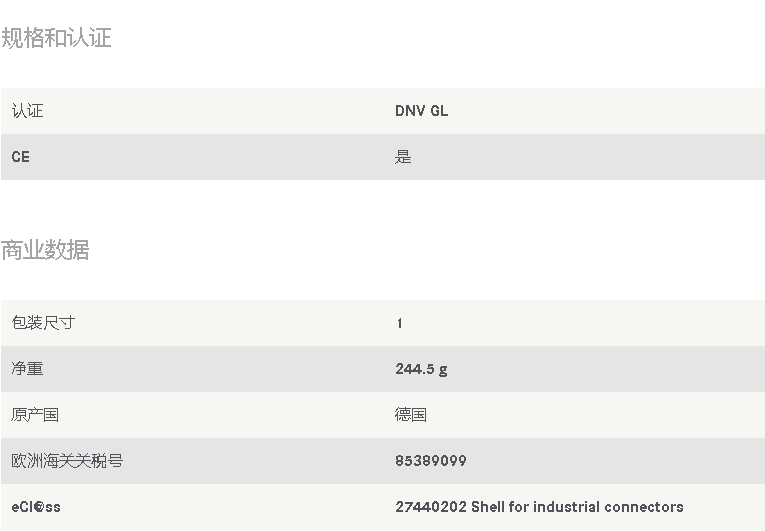This screenshot has height=531, width=765.
Task: Select the 原产国 row label
Action: [35, 415]
